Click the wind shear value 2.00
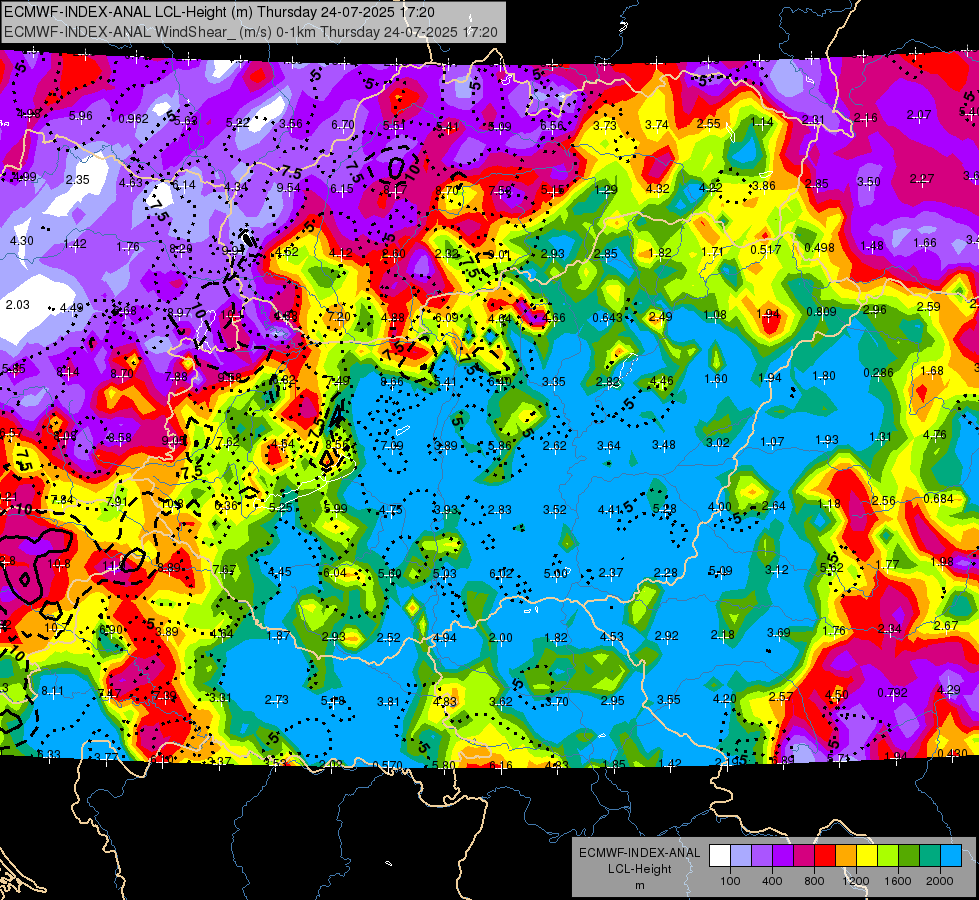The width and height of the screenshot is (979, 900). [x=500, y=637]
